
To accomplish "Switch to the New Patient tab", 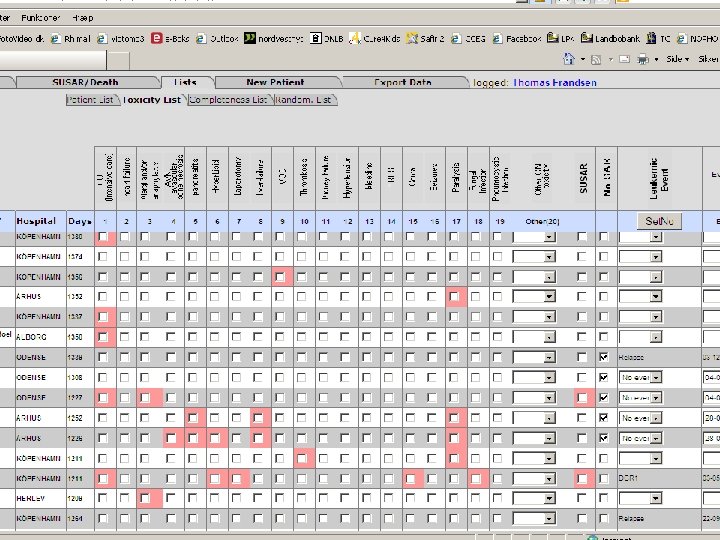I will pos(275,82).
